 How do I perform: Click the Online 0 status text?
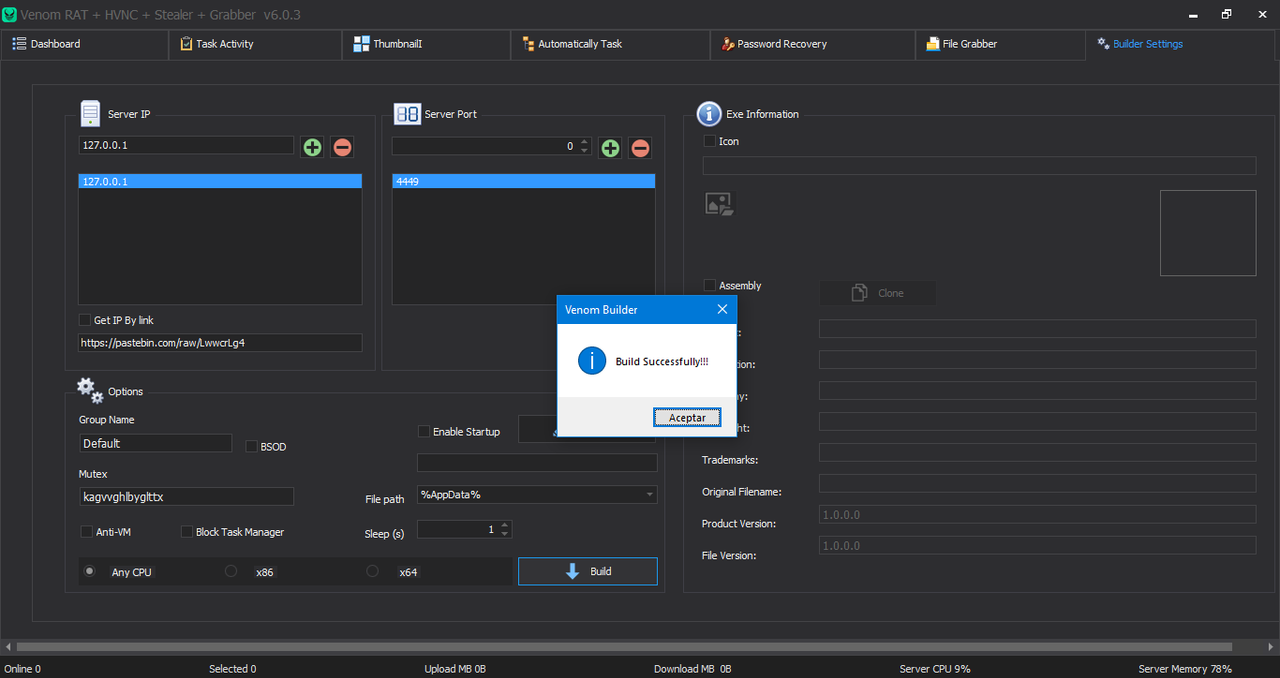pyautogui.click(x=23, y=668)
